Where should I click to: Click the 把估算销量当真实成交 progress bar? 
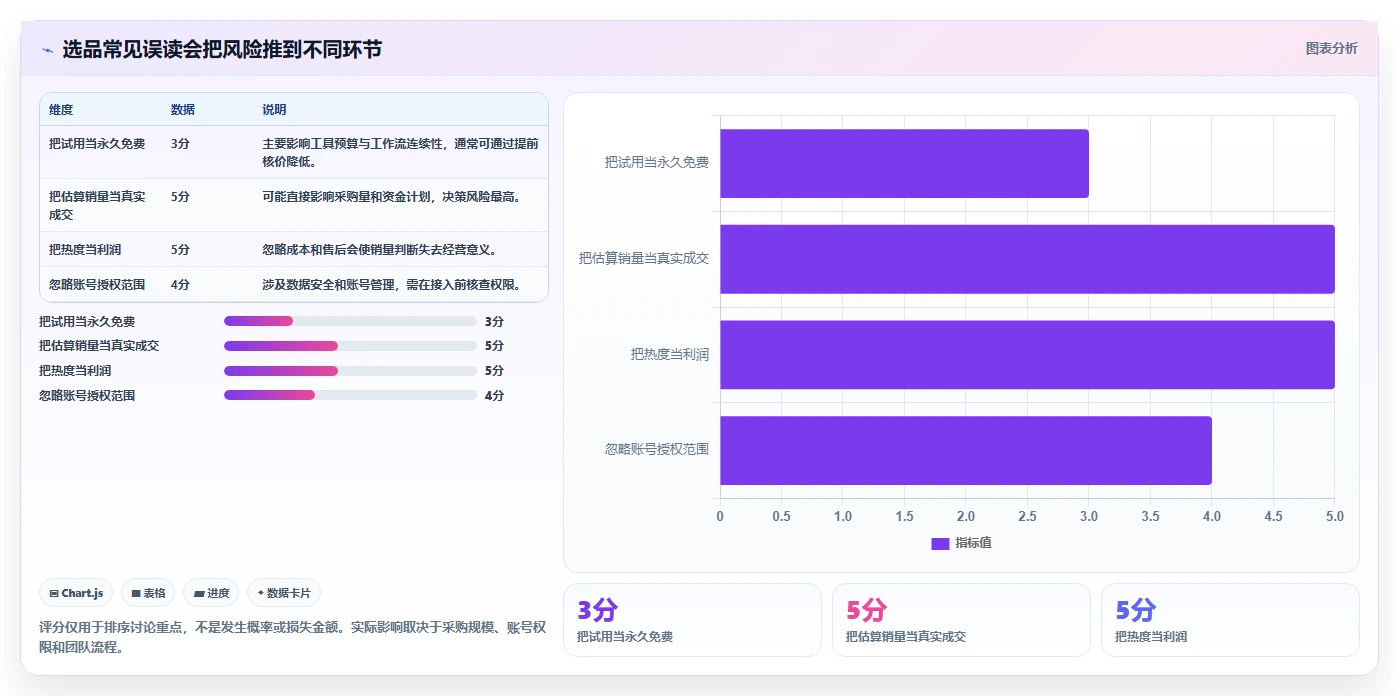(x=350, y=346)
